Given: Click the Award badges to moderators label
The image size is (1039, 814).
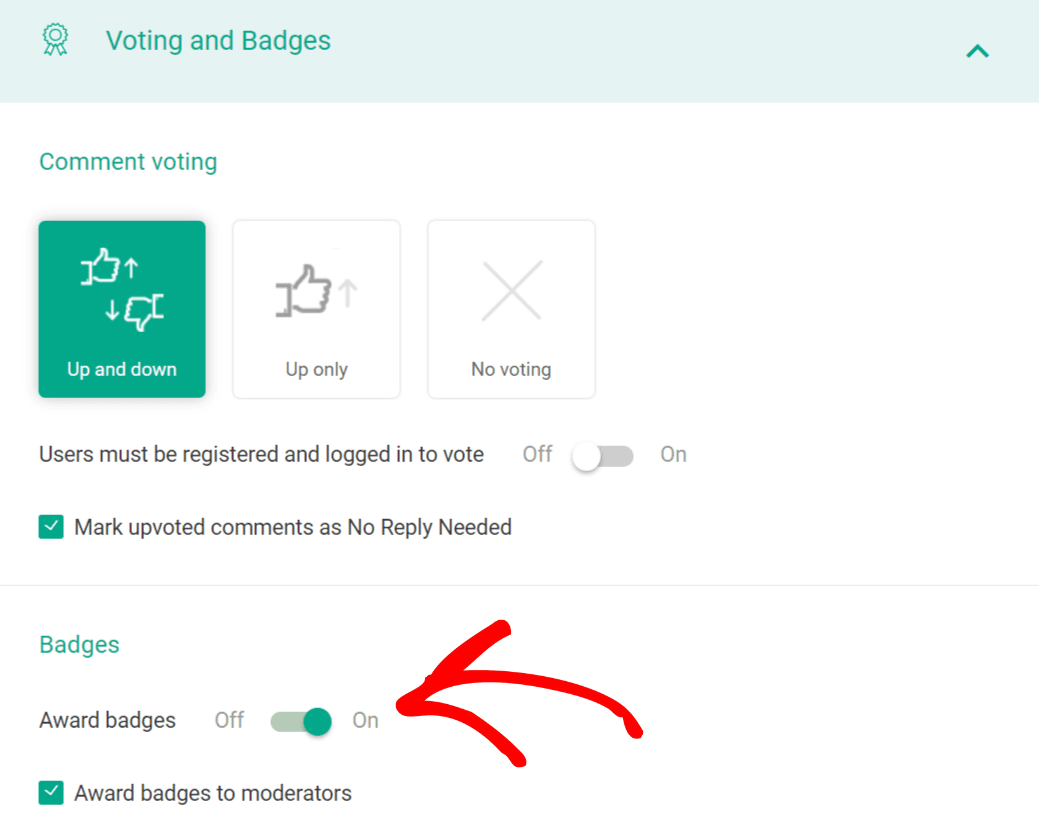Looking at the screenshot, I should [x=213, y=794].
